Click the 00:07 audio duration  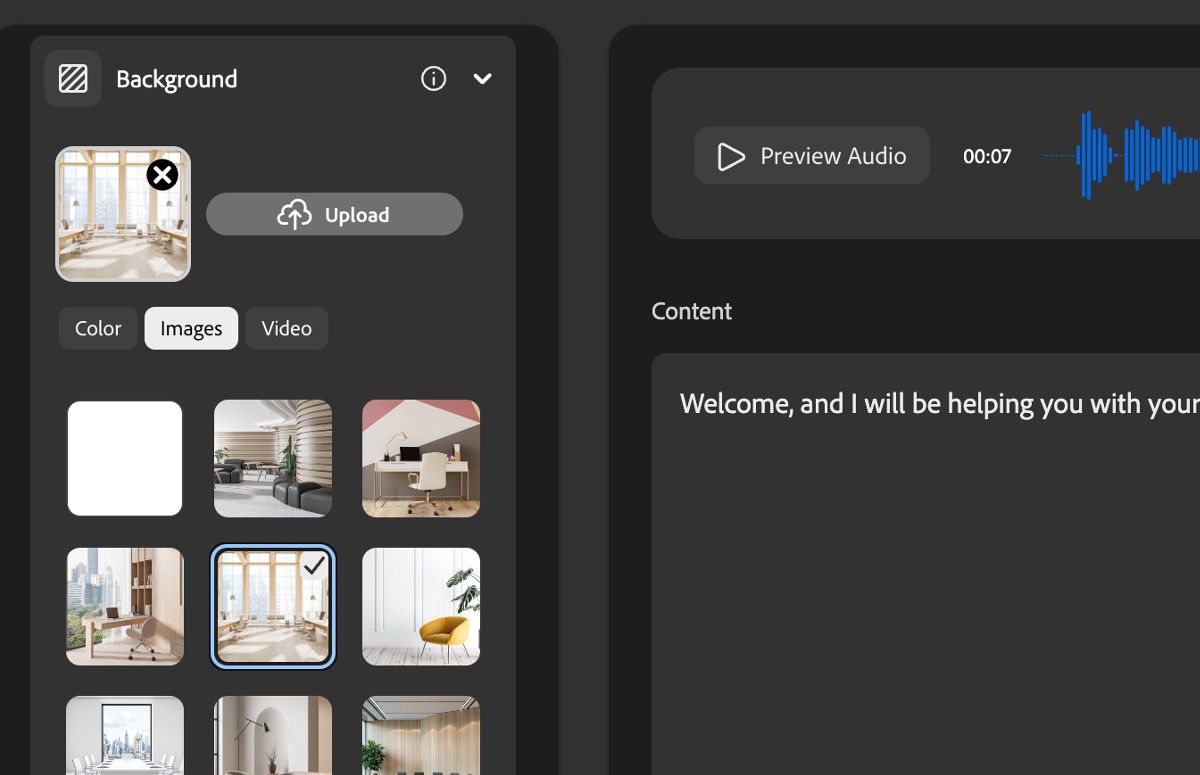pyautogui.click(x=987, y=156)
